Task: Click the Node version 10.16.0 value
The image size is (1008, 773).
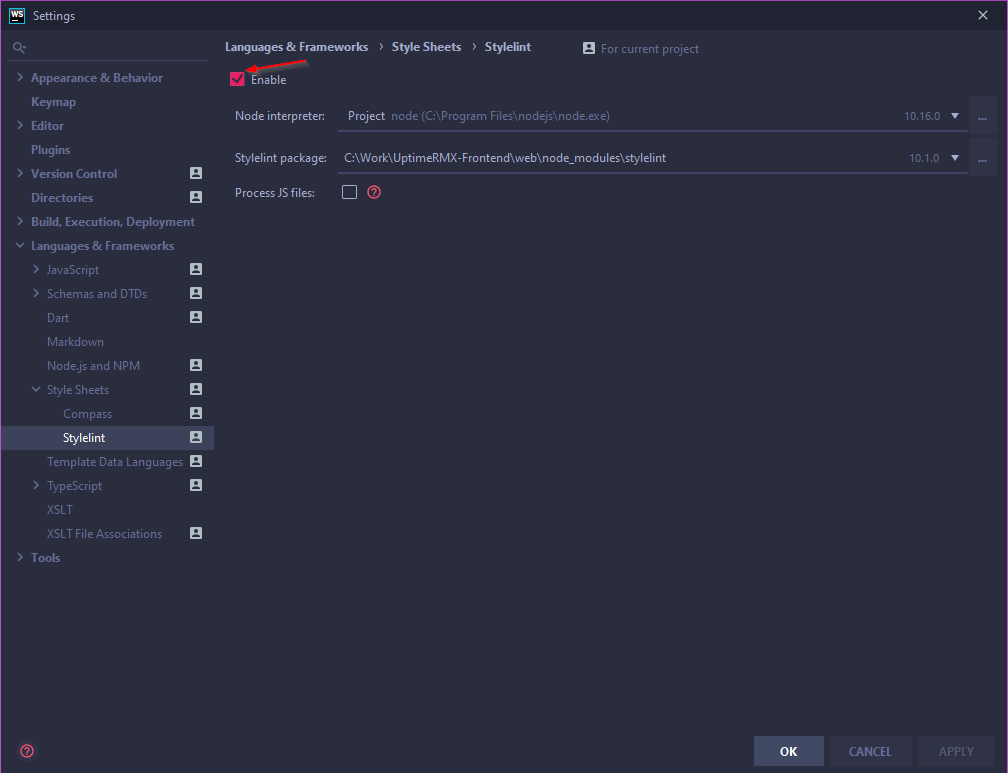Action: [922, 116]
